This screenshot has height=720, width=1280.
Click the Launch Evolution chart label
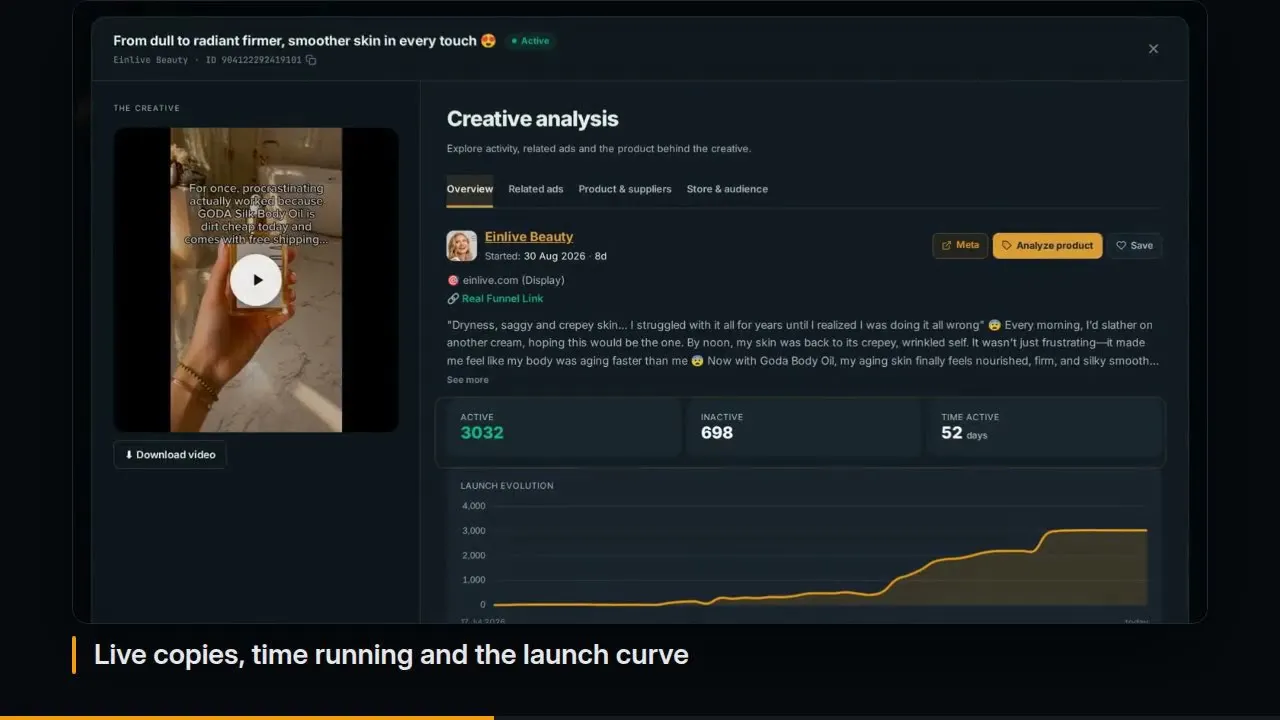(x=507, y=486)
